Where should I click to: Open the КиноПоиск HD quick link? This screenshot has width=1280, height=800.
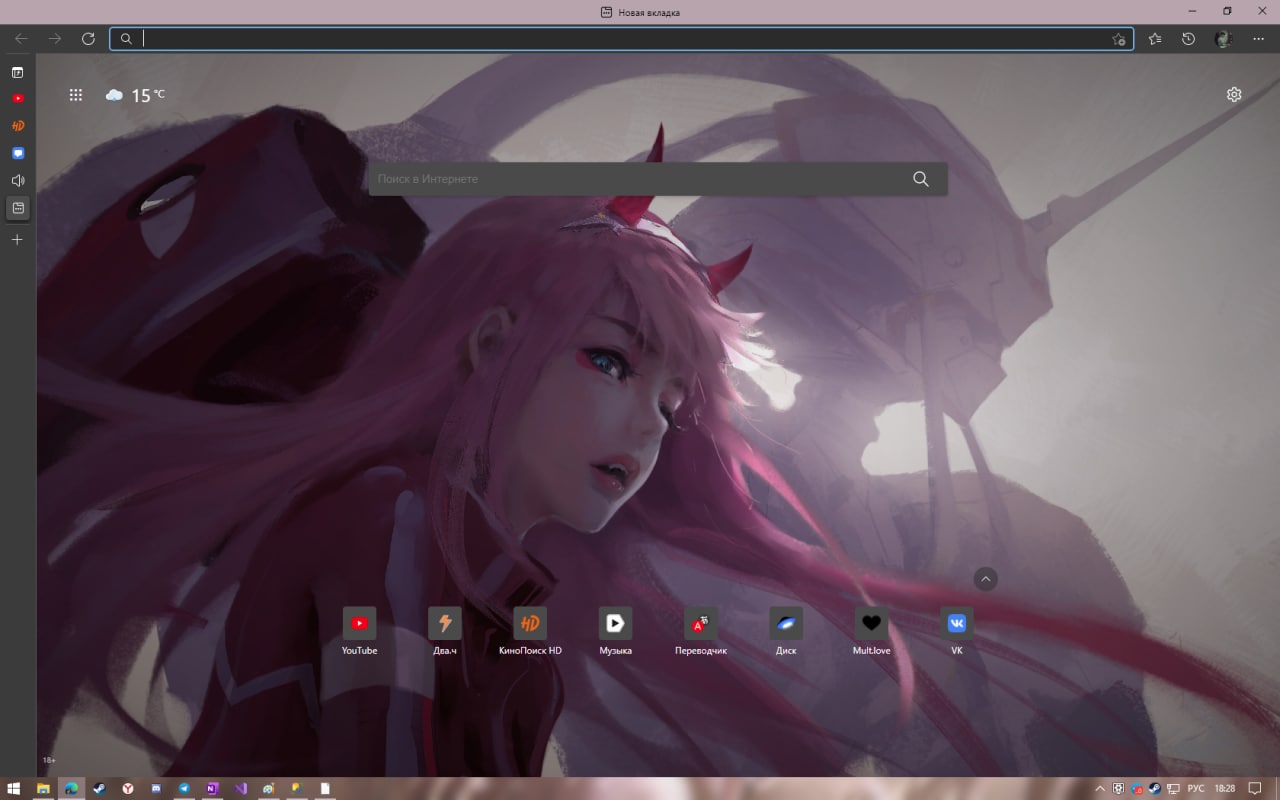pos(530,631)
